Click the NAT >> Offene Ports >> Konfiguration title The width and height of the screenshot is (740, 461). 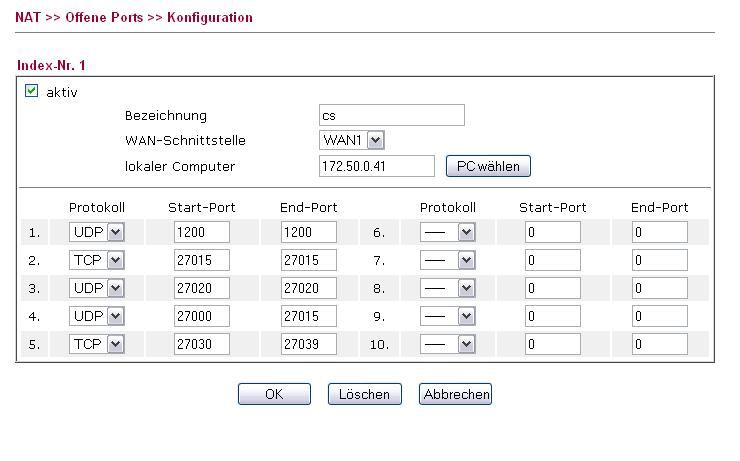(134, 17)
